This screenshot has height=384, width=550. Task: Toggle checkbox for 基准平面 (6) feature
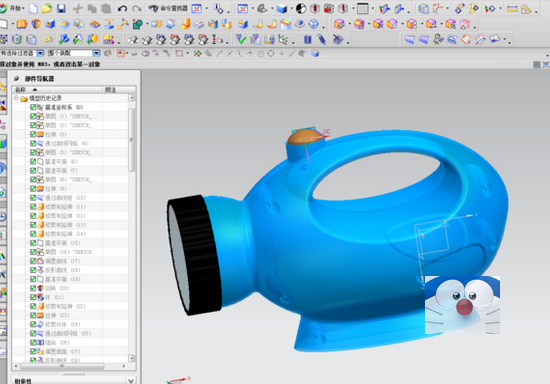[x=33, y=161]
